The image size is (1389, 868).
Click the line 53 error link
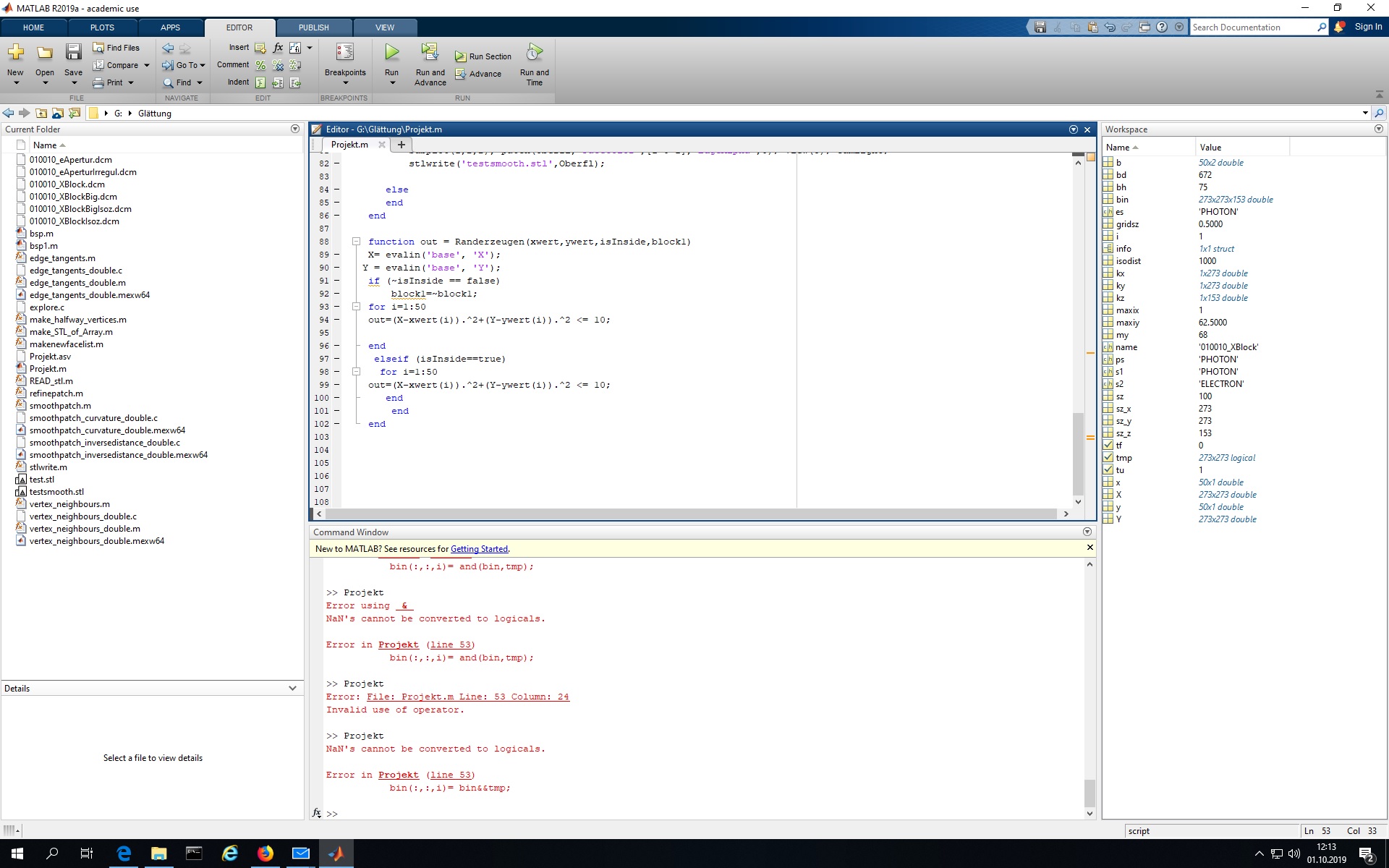[450, 775]
